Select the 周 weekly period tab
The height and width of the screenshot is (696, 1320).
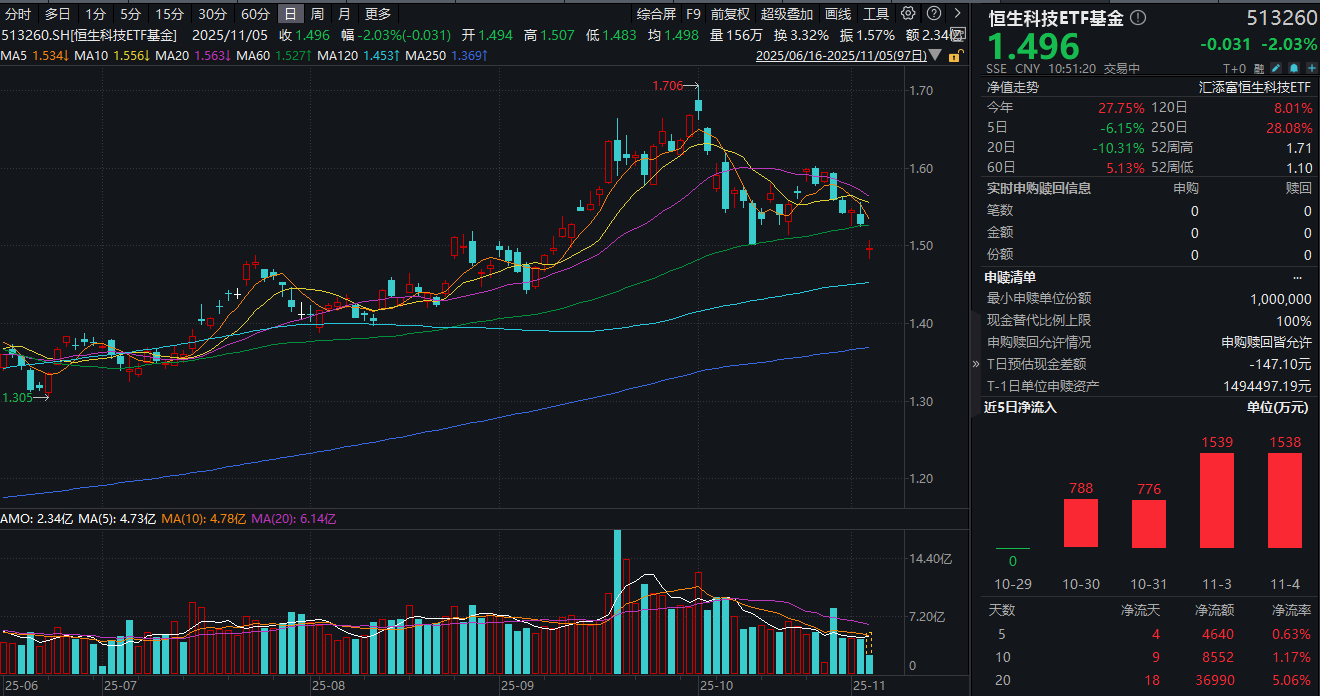click(x=317, y=14)
